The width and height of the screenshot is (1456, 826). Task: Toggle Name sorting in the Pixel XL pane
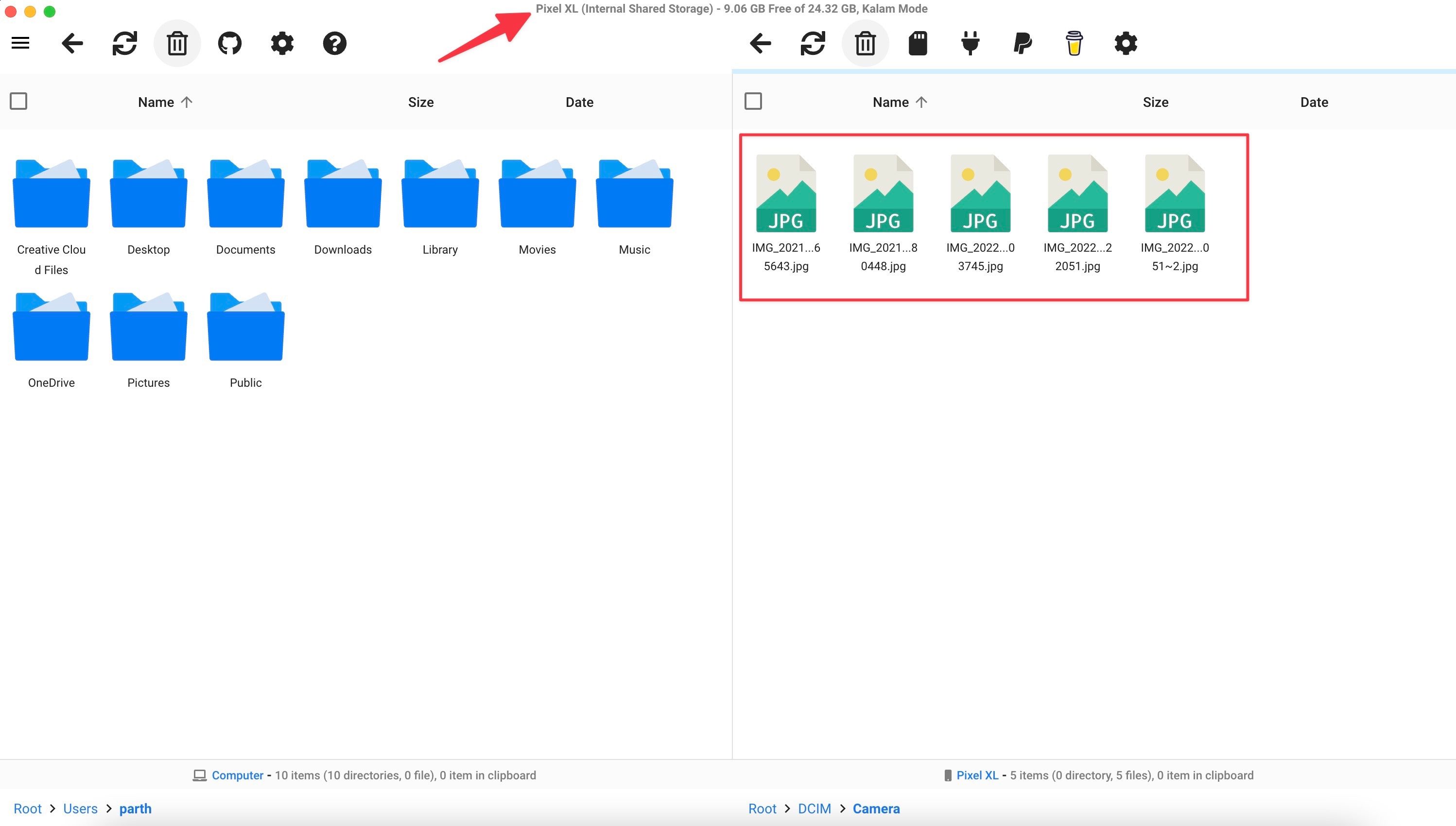pyautogui.click(x=899, y=102)
